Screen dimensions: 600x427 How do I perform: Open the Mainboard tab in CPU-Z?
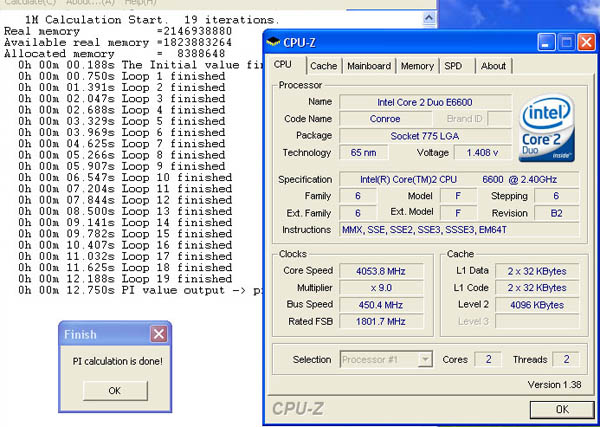(x=369, y=66)
